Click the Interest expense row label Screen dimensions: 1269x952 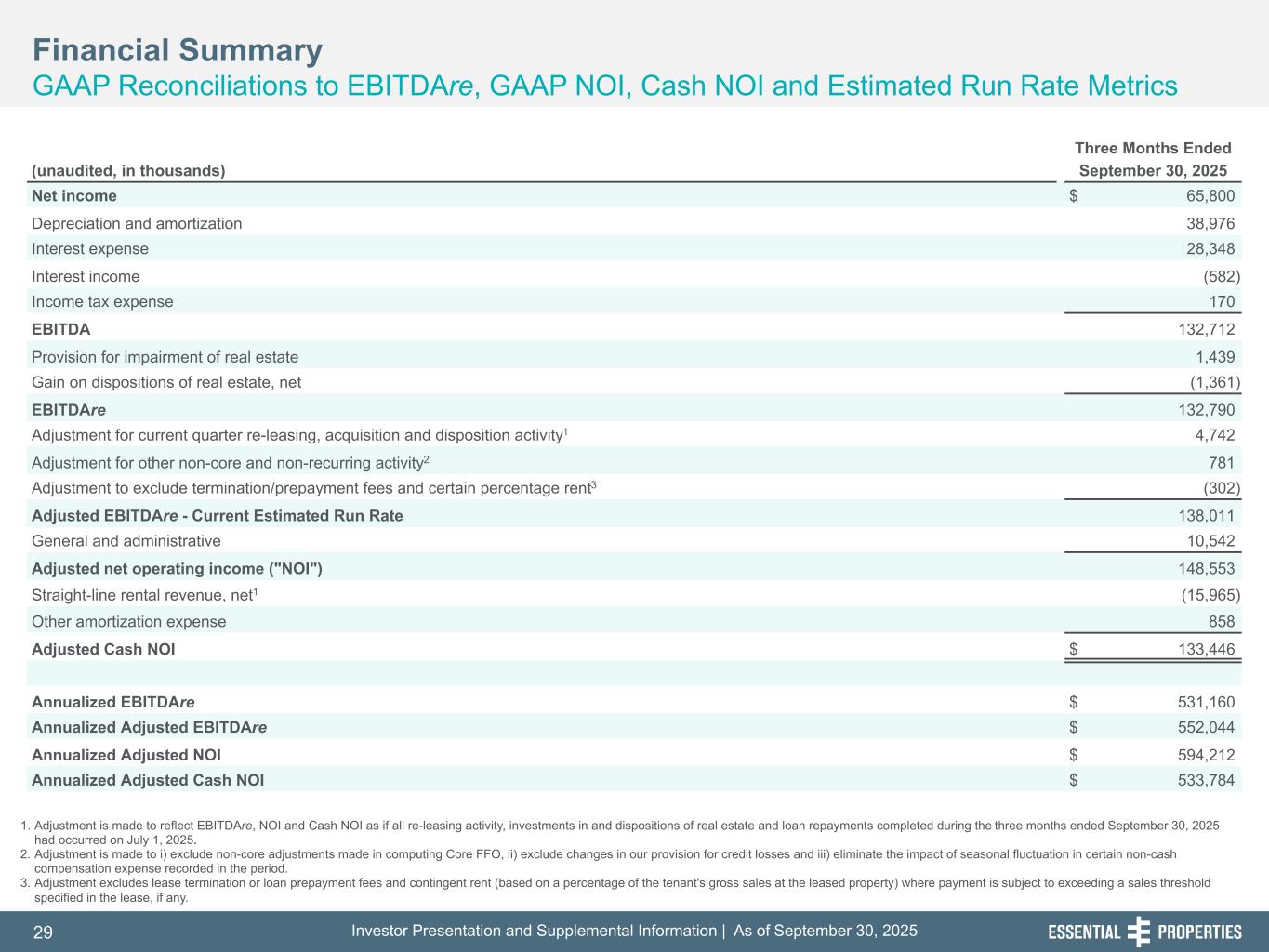(90, 249)
